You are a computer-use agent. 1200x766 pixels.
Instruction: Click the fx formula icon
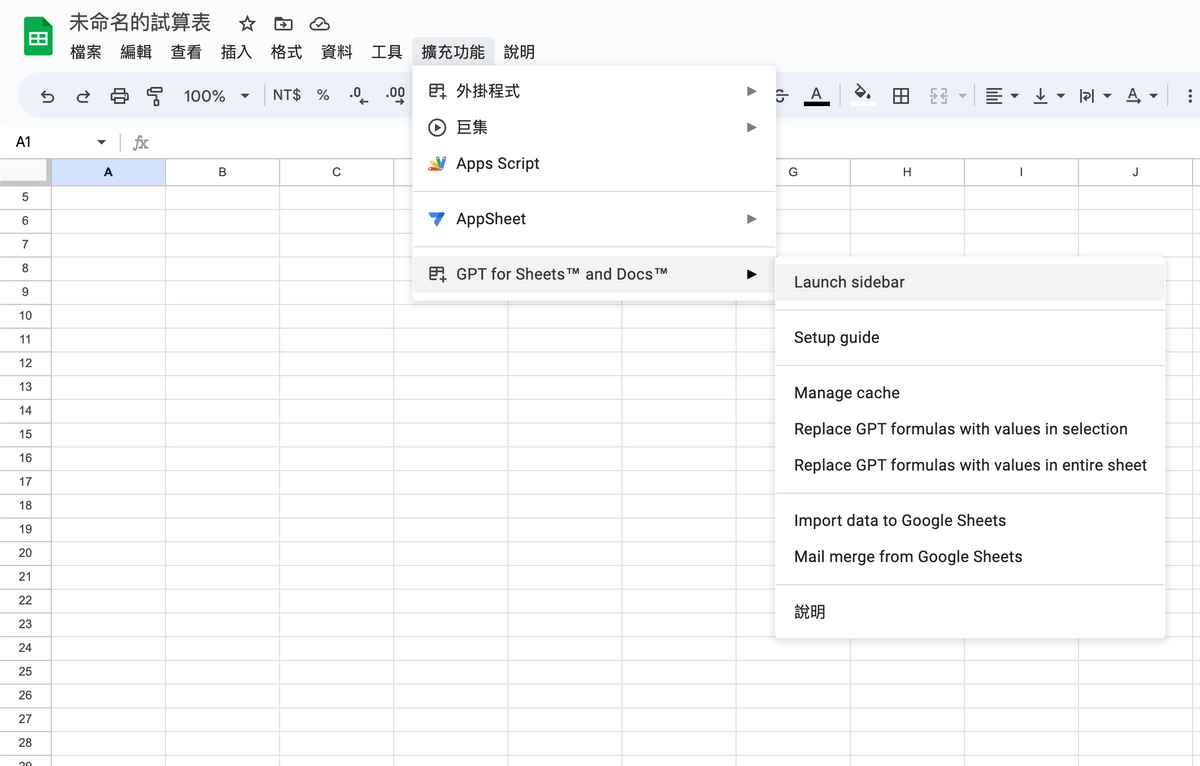(x=141, y=143)
